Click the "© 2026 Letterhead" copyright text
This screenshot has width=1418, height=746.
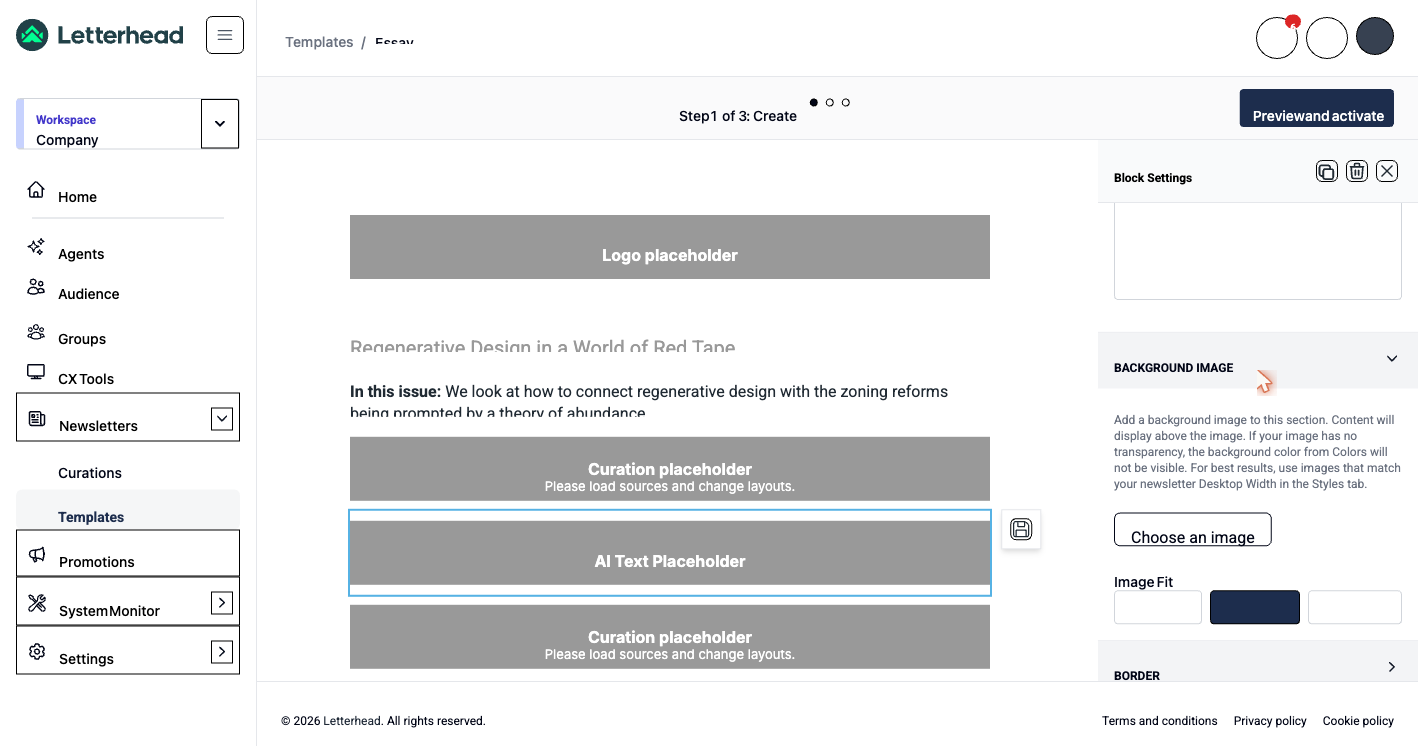[383, 721]
